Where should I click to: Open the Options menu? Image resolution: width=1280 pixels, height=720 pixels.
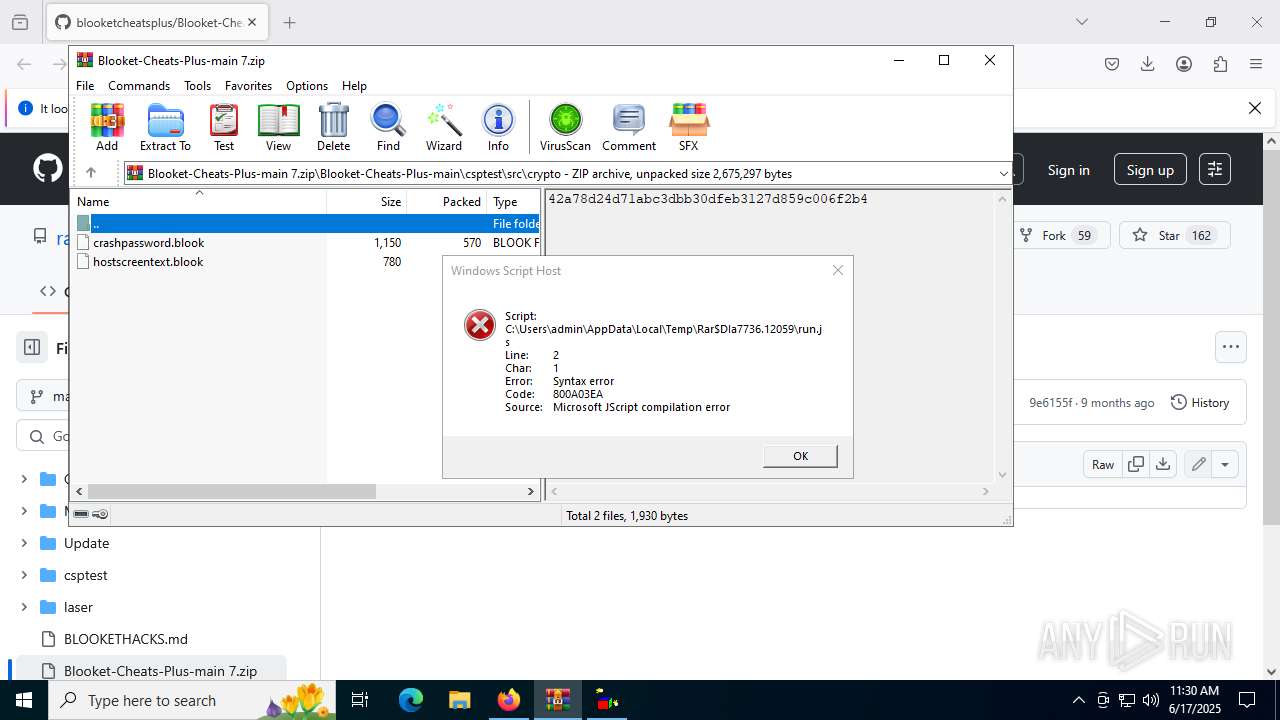pos(307,86)
